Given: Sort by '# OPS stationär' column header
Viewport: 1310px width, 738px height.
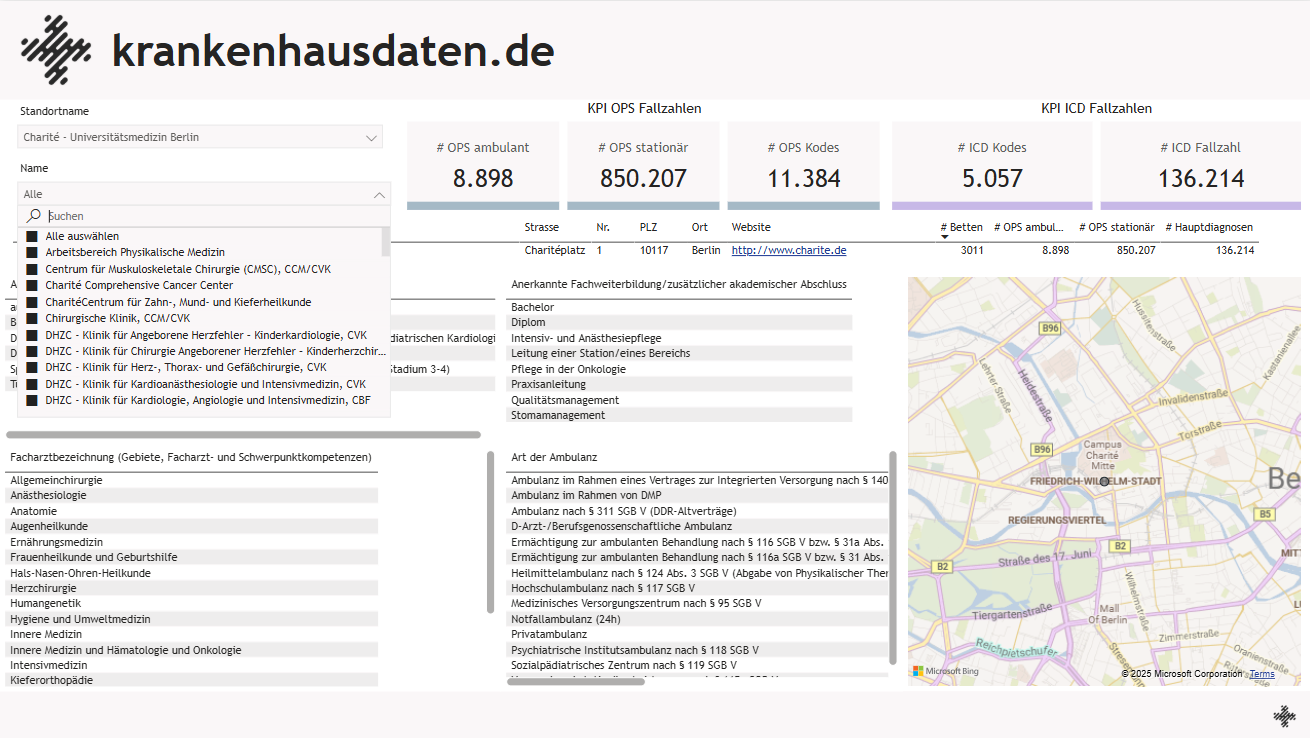Looking at the screenshot, I should click(x=1116, y=227).
